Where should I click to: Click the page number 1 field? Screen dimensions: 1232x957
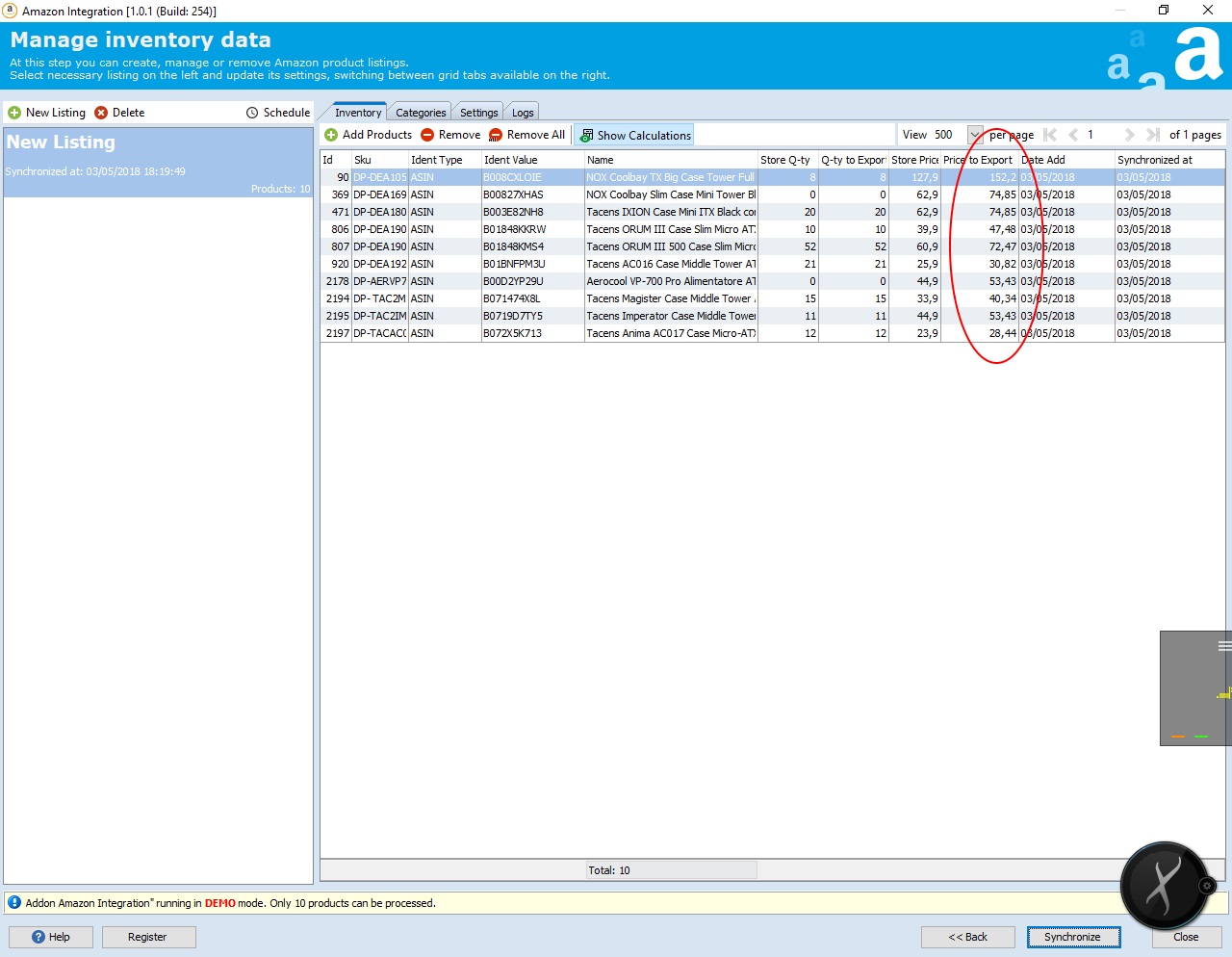tap(1100, 135)
